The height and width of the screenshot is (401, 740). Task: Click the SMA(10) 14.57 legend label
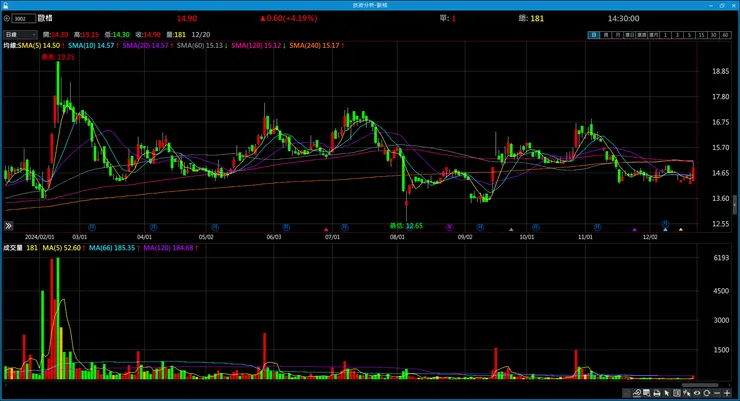93,45
